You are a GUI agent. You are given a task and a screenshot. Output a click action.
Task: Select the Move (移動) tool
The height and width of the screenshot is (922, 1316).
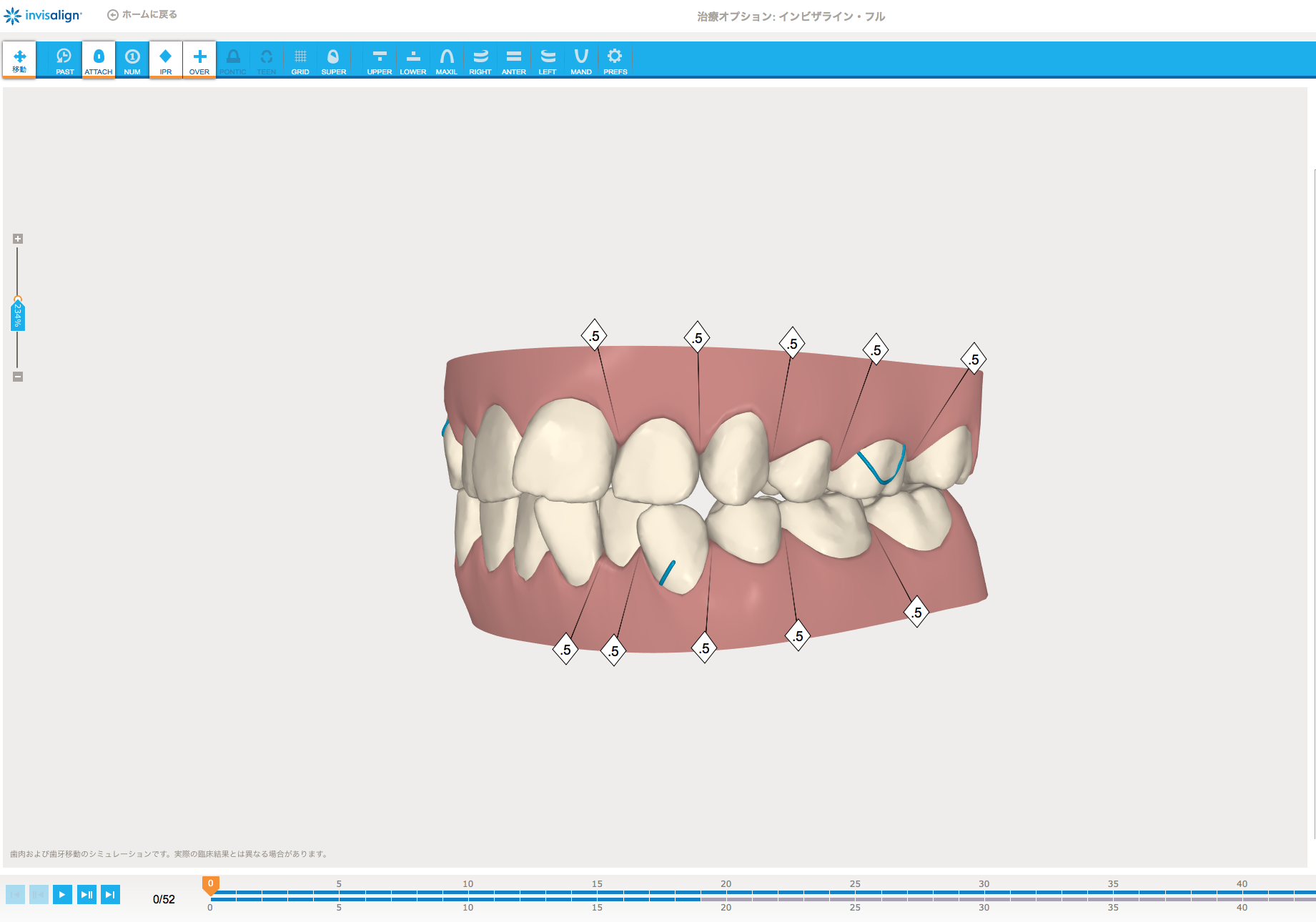click(x=19, y=59)
